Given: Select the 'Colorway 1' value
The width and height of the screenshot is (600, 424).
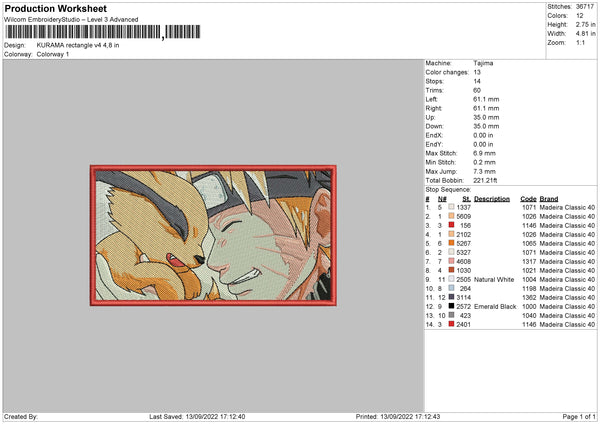Looking at the screenshot, I should click(x=53, y=54).
